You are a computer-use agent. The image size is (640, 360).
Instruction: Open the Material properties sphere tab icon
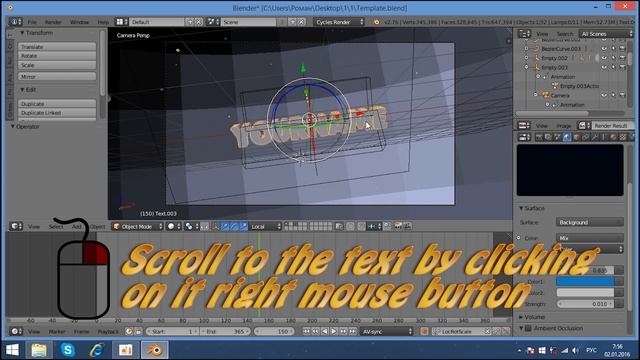click(x=613, y=138)
